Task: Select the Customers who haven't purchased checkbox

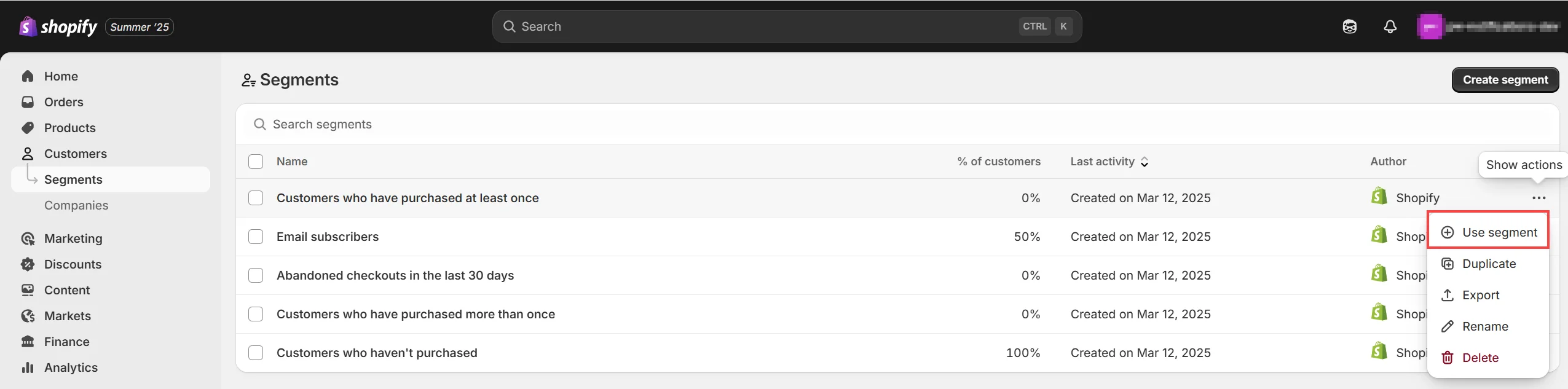Action: (x=256, y=353)
